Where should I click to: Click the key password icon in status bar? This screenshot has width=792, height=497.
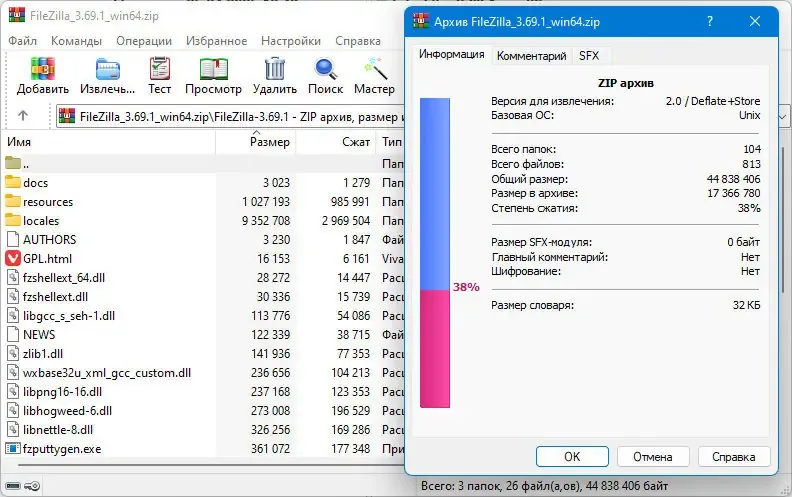click(32, 486)
